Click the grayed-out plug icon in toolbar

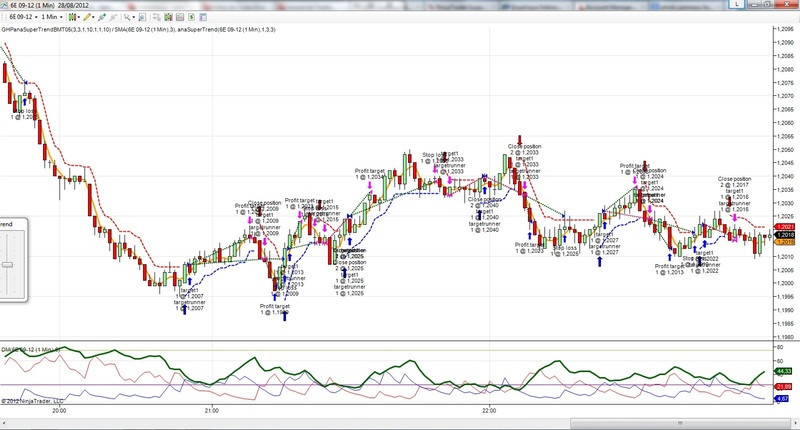(113, 17)
